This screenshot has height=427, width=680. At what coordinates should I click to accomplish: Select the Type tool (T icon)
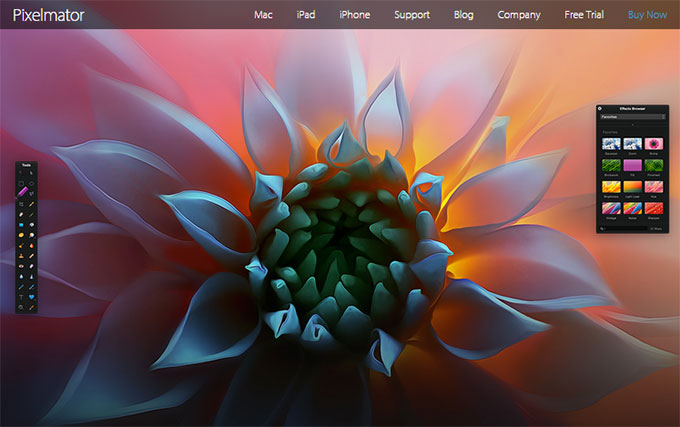pyautogui.click(x=21, y=297)
